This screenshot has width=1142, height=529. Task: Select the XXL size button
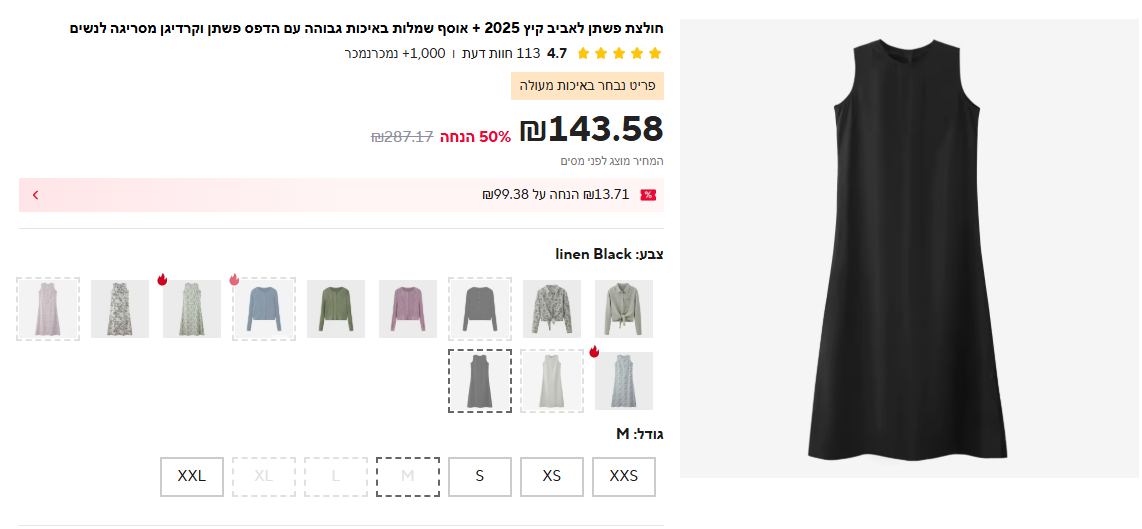coord(192,476)
